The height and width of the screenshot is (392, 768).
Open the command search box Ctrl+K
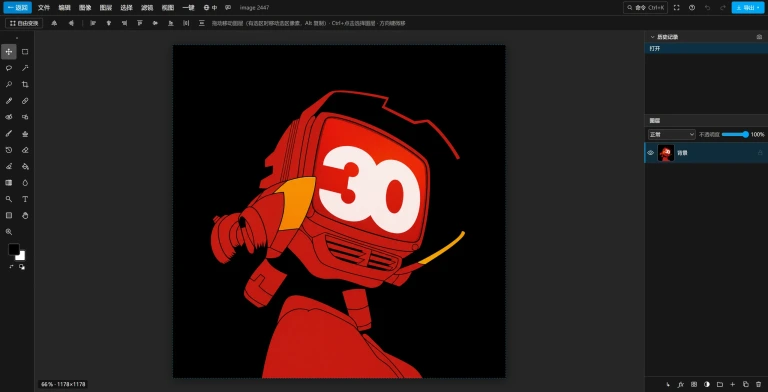[x=645, y=7]
